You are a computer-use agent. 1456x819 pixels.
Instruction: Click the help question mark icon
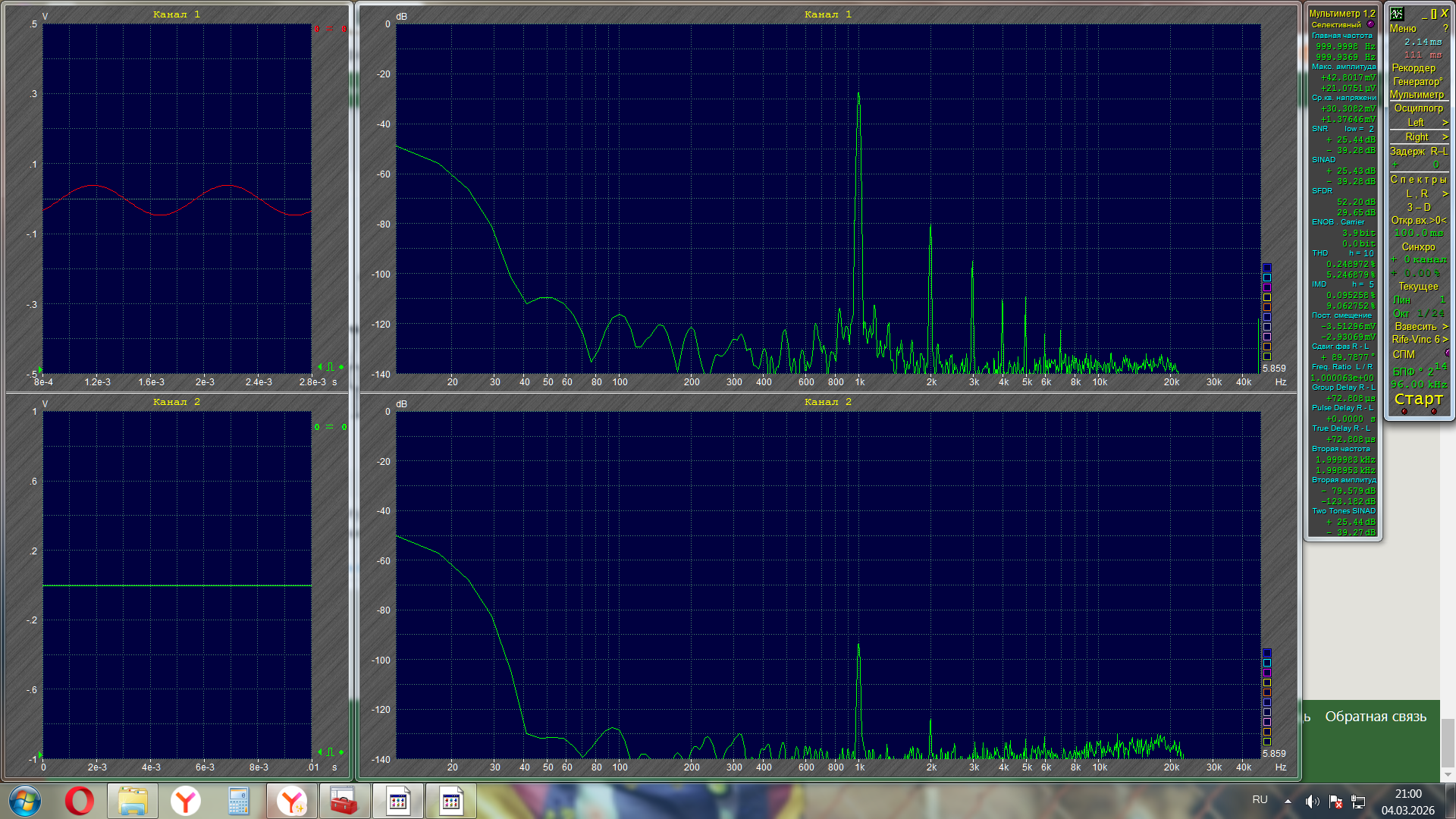pyautogui.click(x=1445, y=28)
